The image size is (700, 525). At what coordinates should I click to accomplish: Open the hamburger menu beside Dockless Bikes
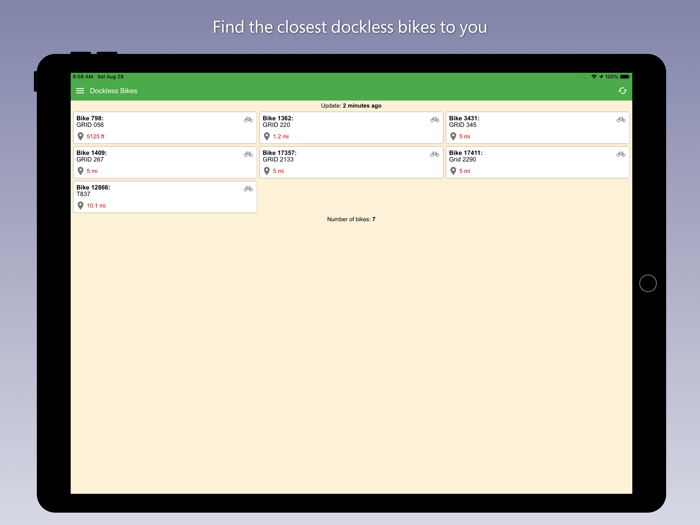pyautogui.click(x=80, y=91)
